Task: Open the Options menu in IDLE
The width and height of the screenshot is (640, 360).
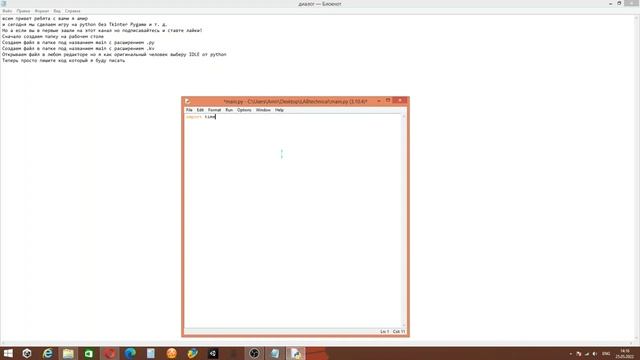Action: [244, 110]
